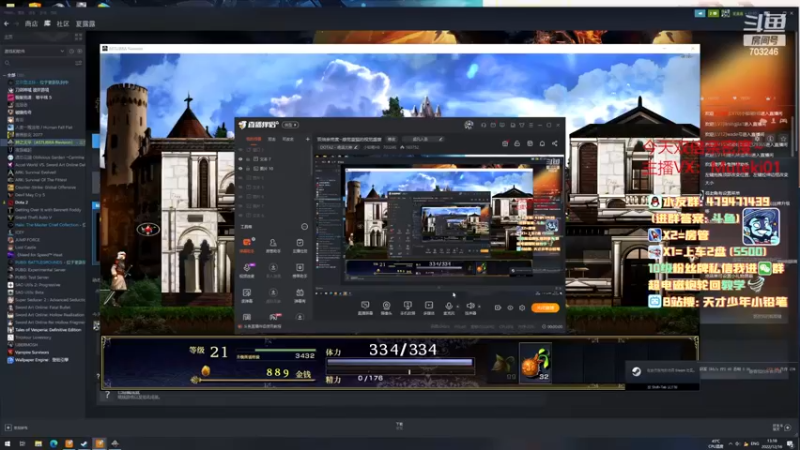Toggle lock icon on 文本 7 source
Image resolution: width=800 pixels, height=450 pixels.
click(x=248, y=159)
